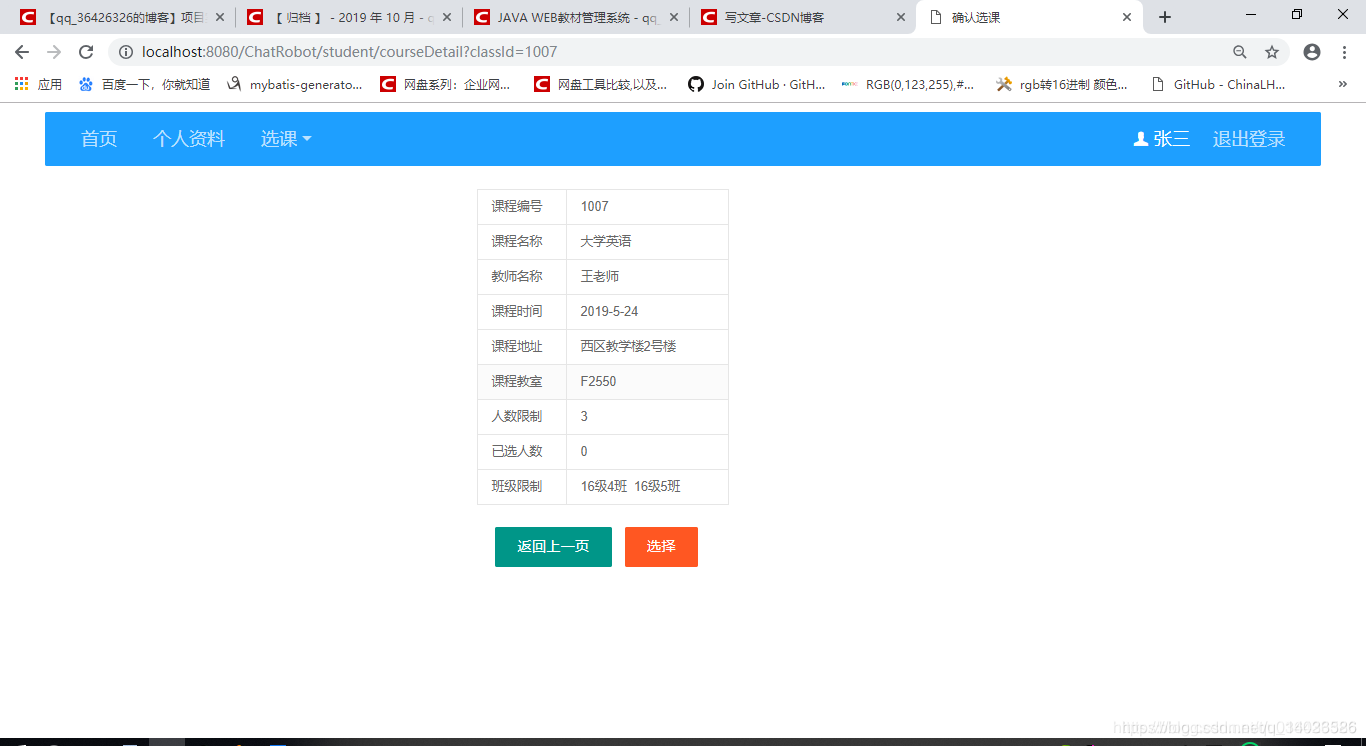Image resolution: width=1366 pixels, height=746 pixels.
Task: Click the 教师名称 label cell
Action: (x=522, y=277)
